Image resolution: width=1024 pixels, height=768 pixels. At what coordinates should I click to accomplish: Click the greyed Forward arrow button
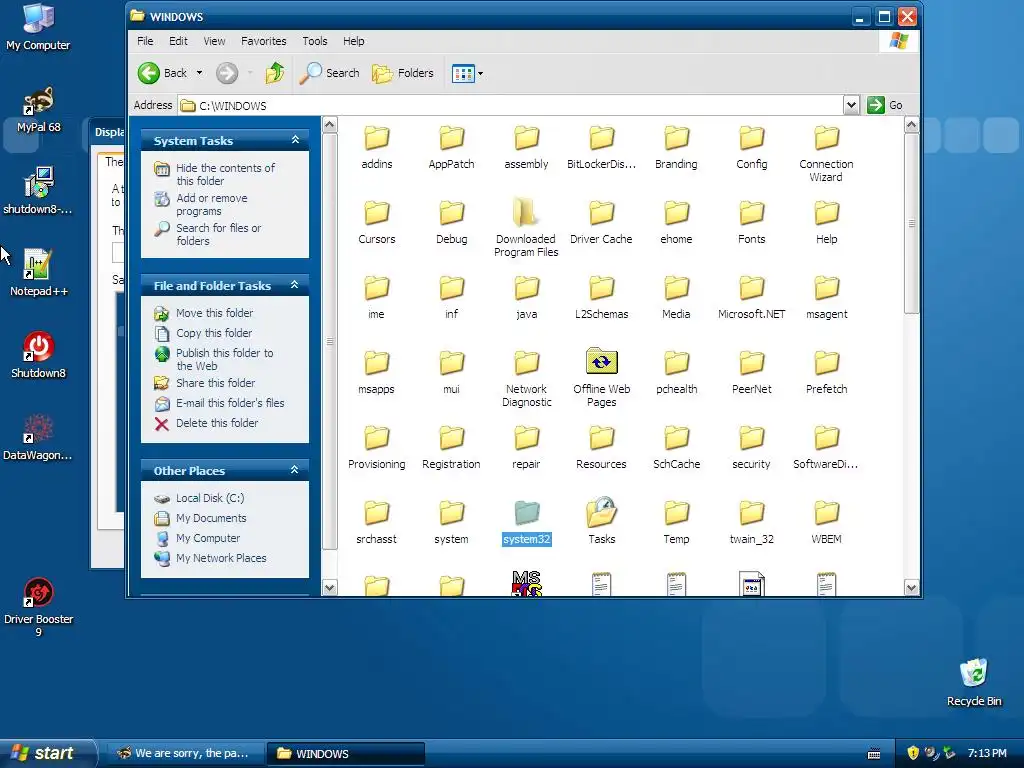(x=227, y=73)
